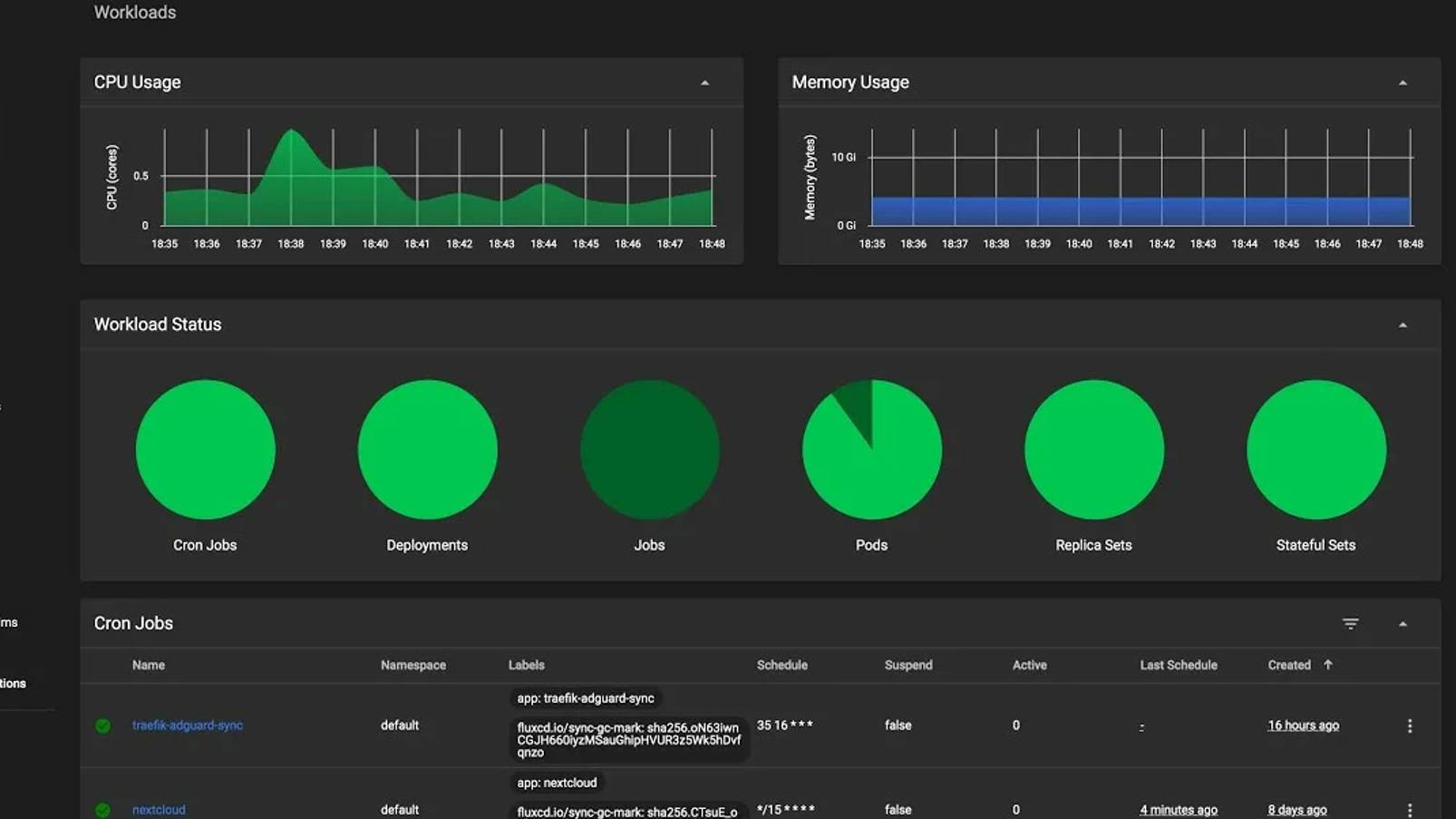Click the green status icon beside traefik-adguard-sync

click(x=102, y=725)
